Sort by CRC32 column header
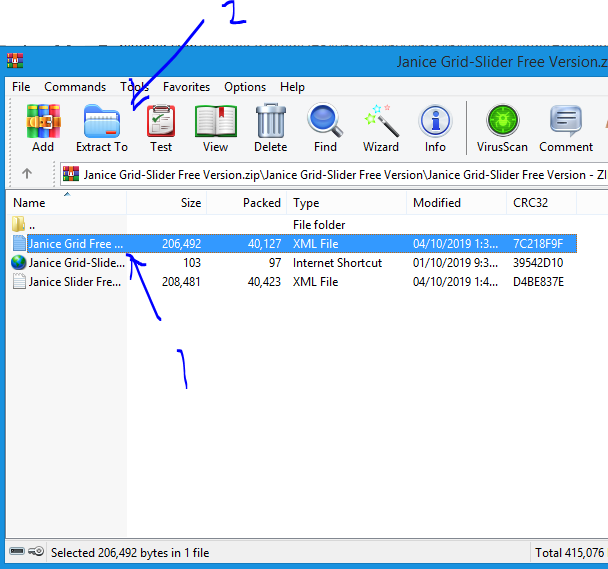The width and height of the screenshot is (608, 569). [x=541, y=203]
